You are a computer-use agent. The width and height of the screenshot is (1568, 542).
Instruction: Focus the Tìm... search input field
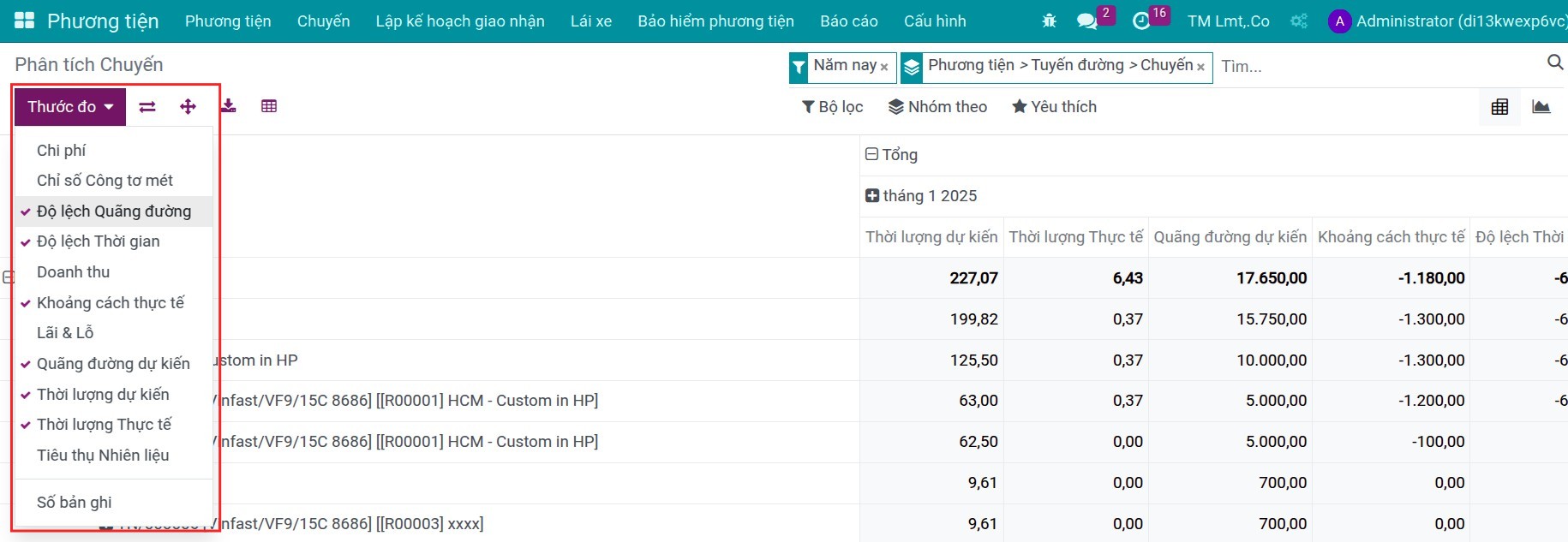1379,66
